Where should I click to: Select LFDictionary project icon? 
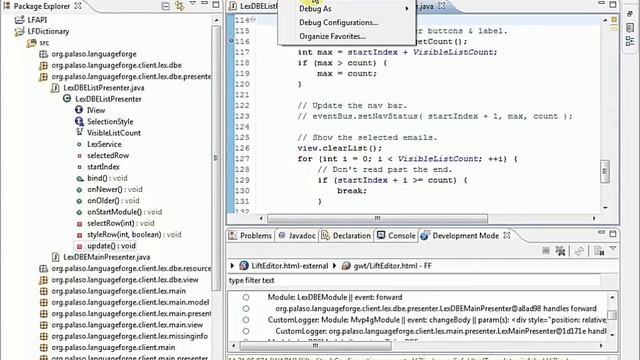click(x=19, y=31)
